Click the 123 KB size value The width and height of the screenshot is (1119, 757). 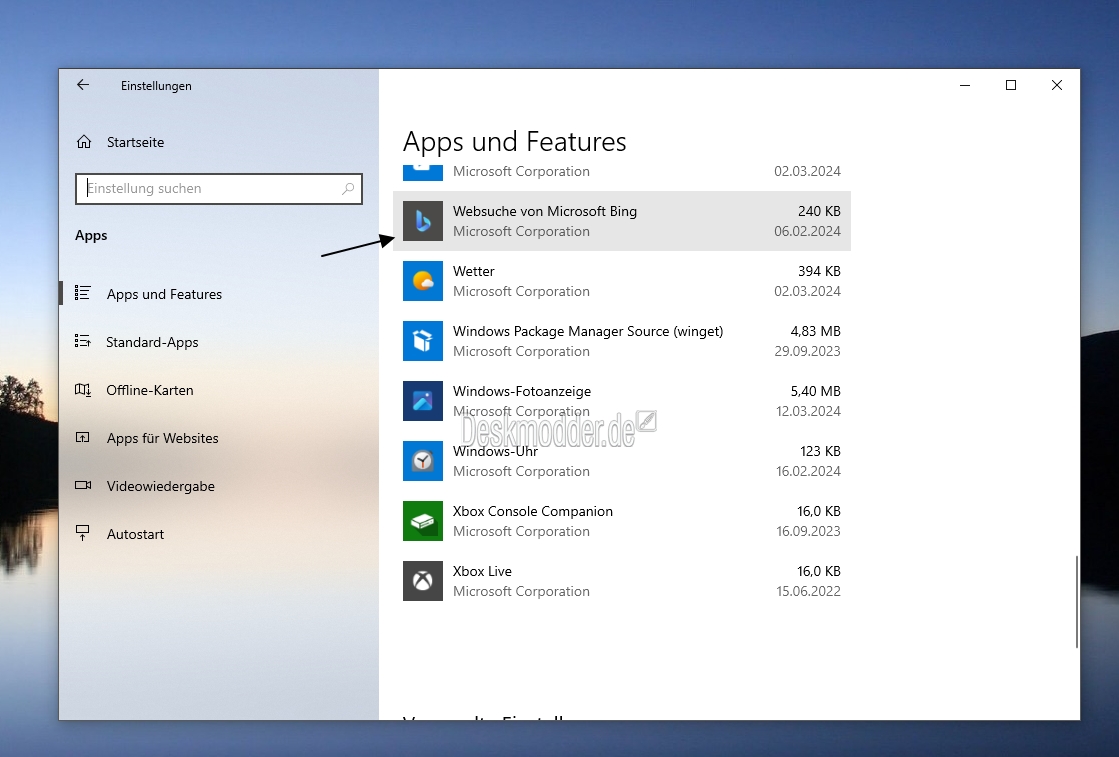click(x=820, y=451)
